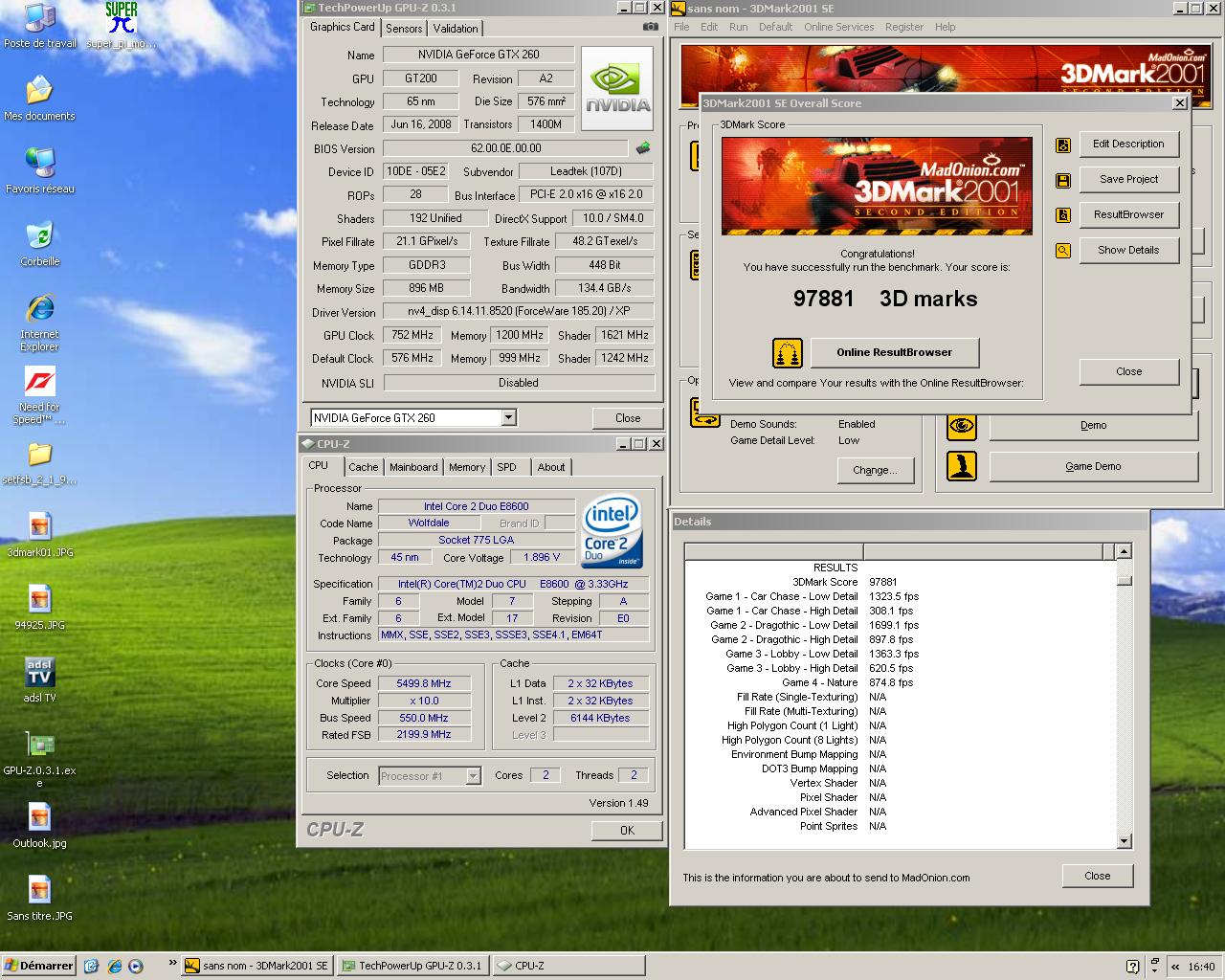Open the setfsb folder on desktop
Image resolution: width=1225 pixels, height=980 pixels.
coord(39,462)
